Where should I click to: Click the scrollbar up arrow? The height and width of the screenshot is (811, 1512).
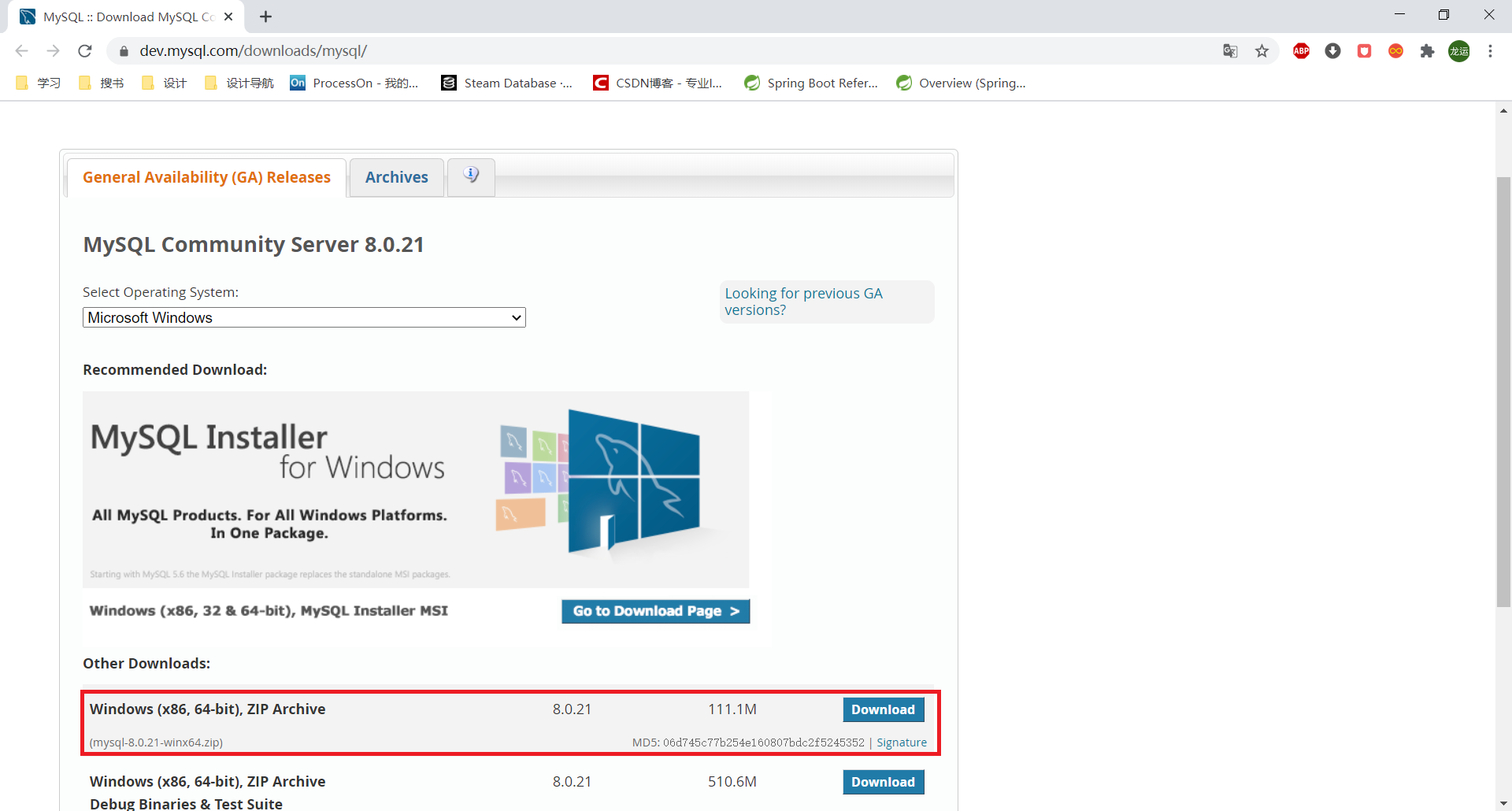pyautogui.click(x=1503, y=110)
